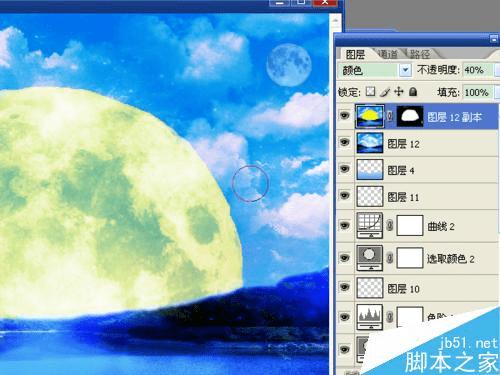
Task: Select the layer named 曲线 2
Action: [441, 227]
